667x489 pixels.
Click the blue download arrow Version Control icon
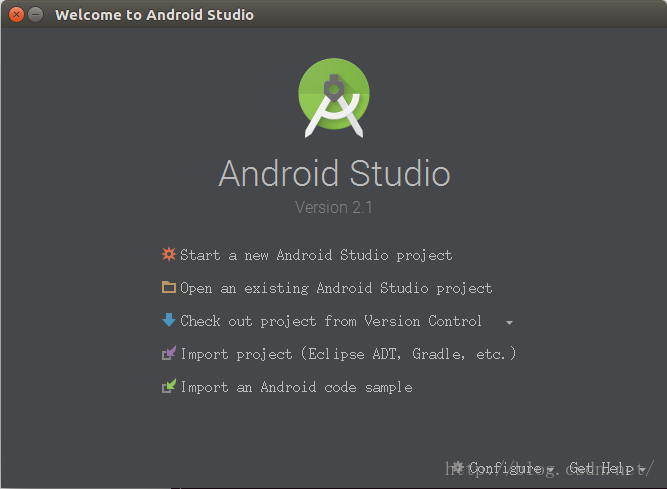tap(169, 320)
